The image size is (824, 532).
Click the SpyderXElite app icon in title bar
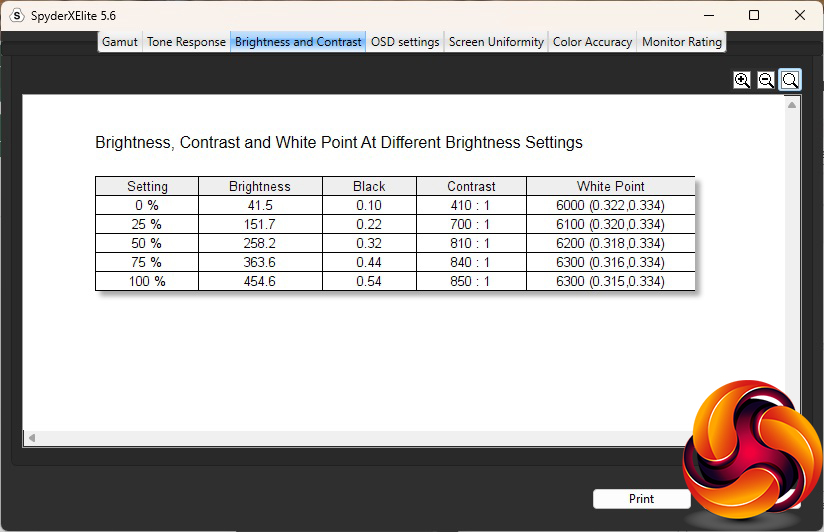point(17,15)
